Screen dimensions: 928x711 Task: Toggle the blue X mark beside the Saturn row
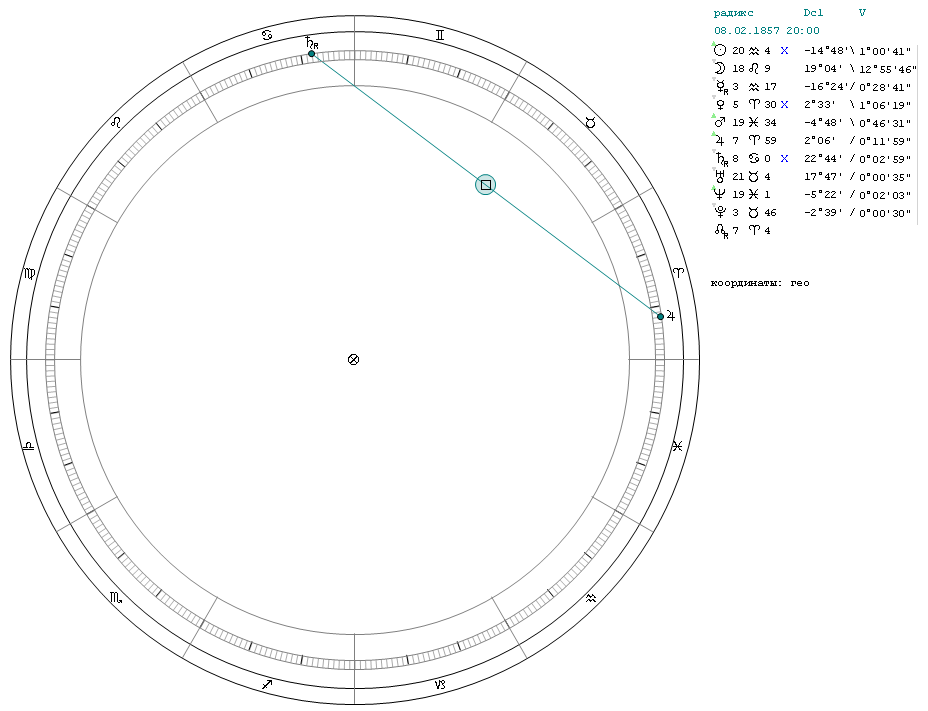784,159
